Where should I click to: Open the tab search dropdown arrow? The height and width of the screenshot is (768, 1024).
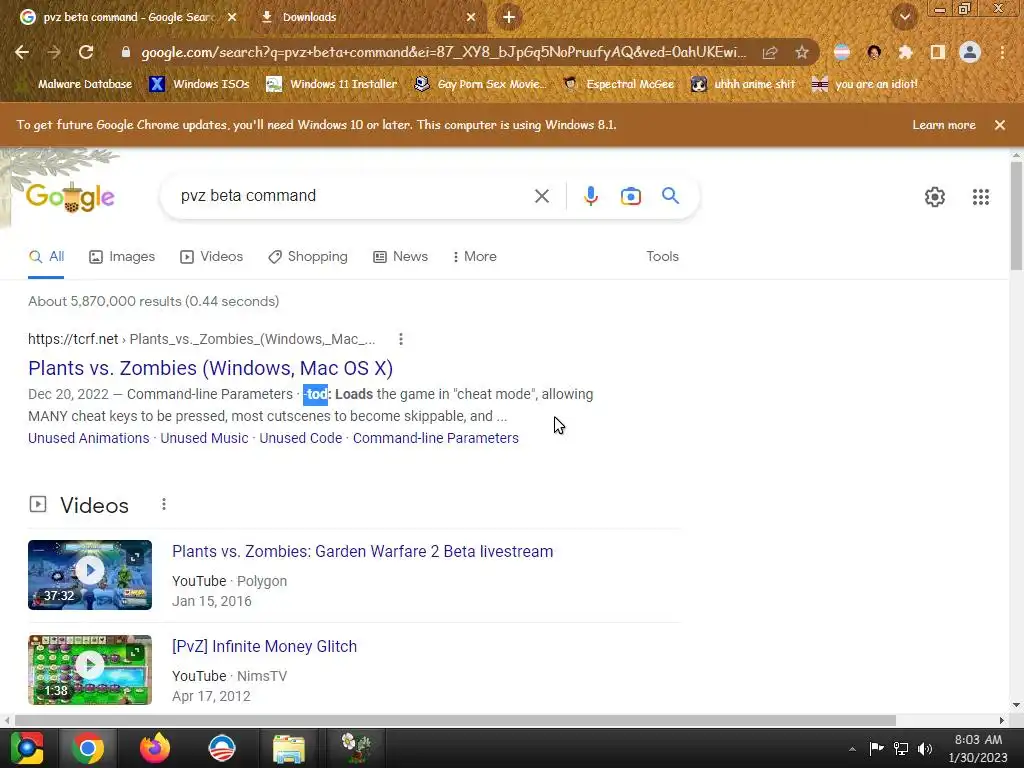[905, 17]
